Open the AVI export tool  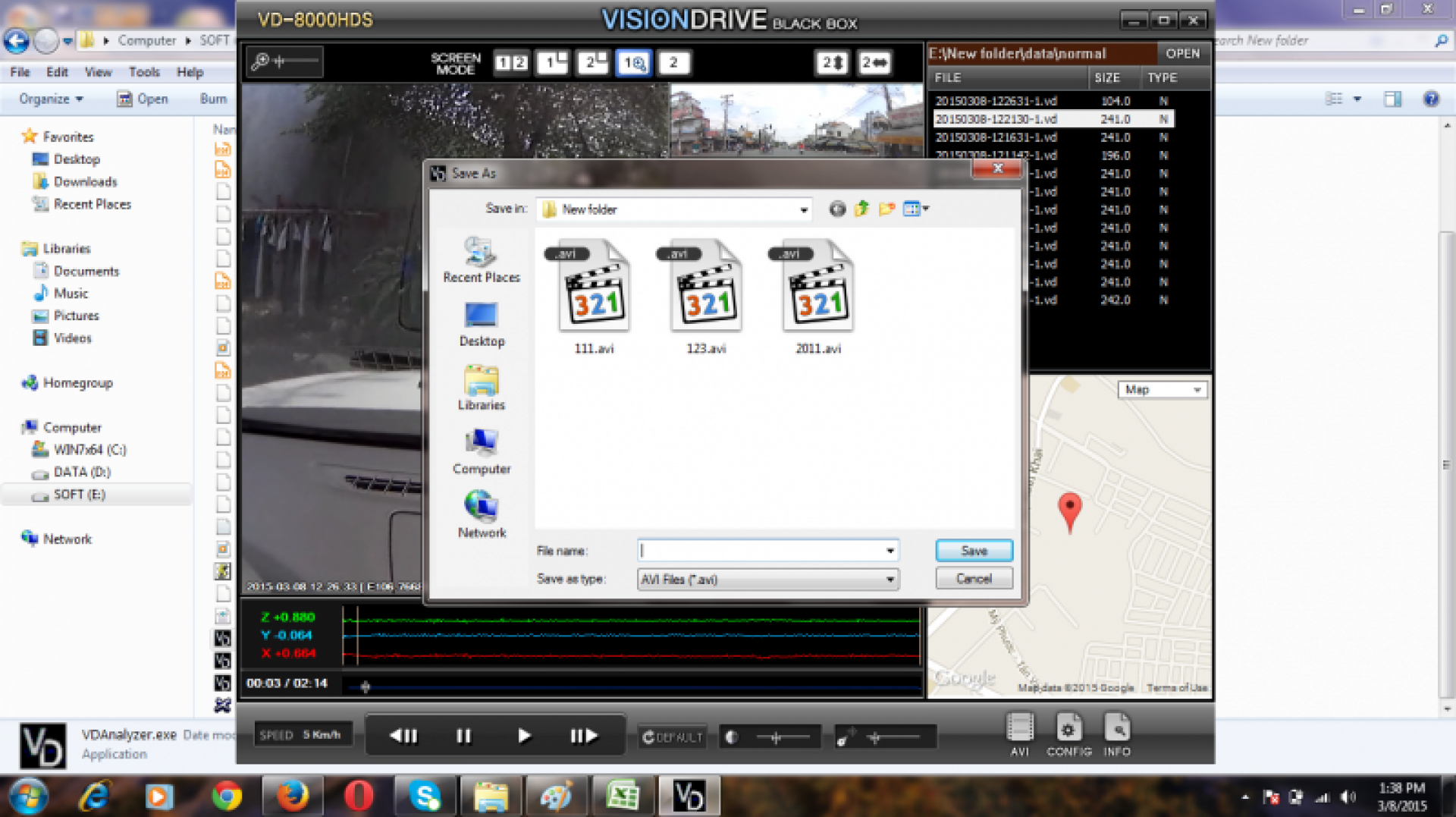point(1019,734)
